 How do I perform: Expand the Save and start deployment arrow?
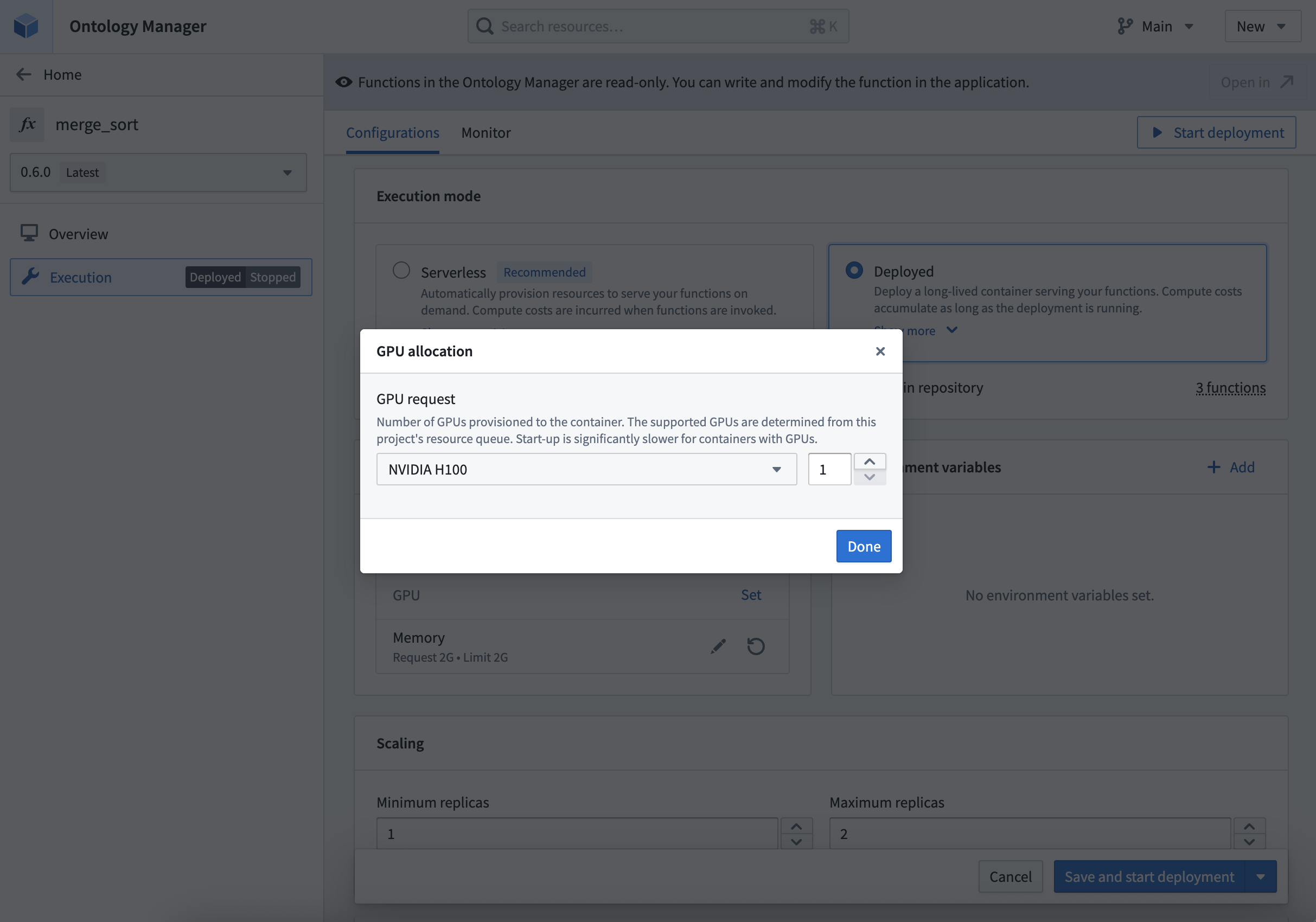pyautogui.click(x=1261, y=877)
